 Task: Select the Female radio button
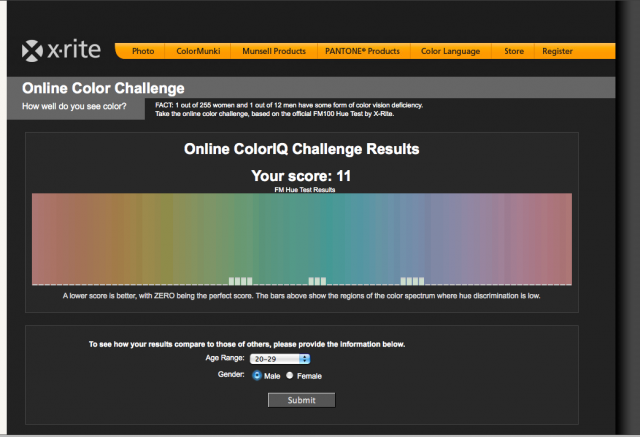click(x=289, y=375)
